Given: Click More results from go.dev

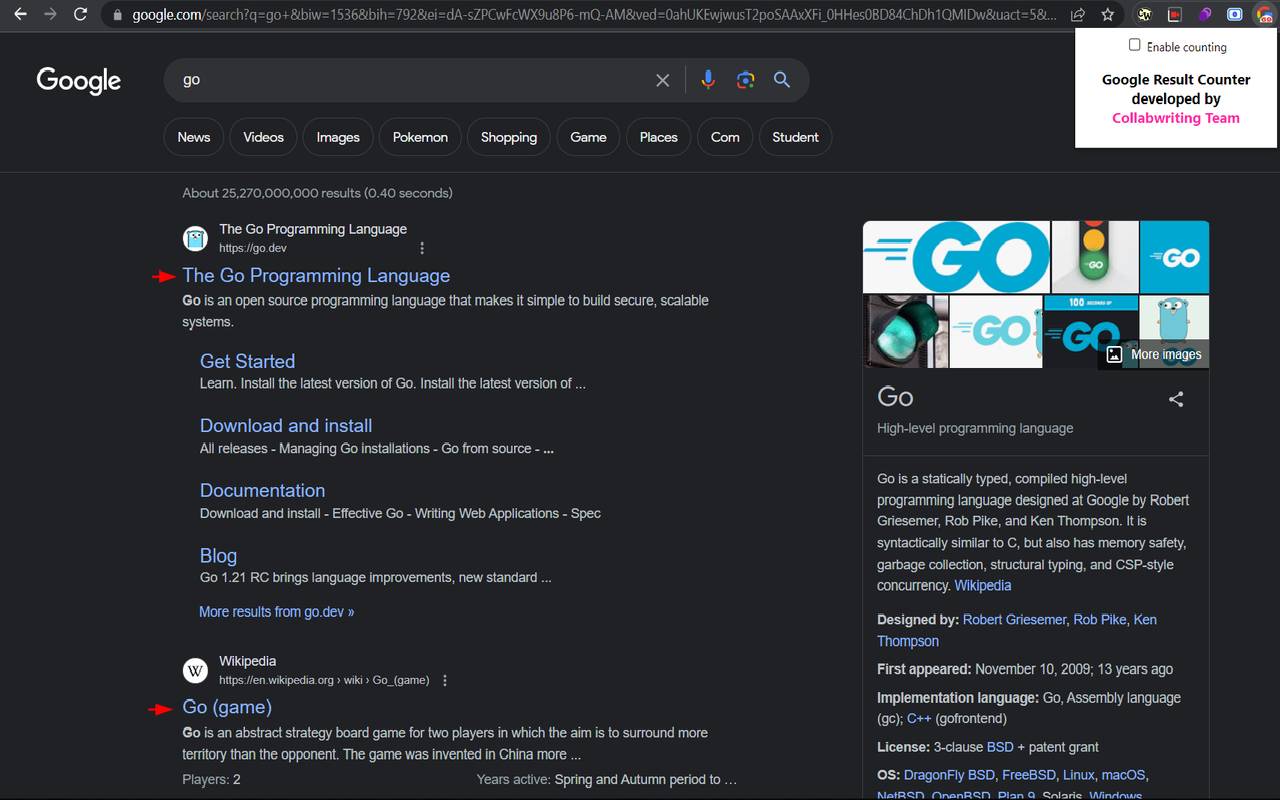Looking at the screenshot, I should point(276,612).
